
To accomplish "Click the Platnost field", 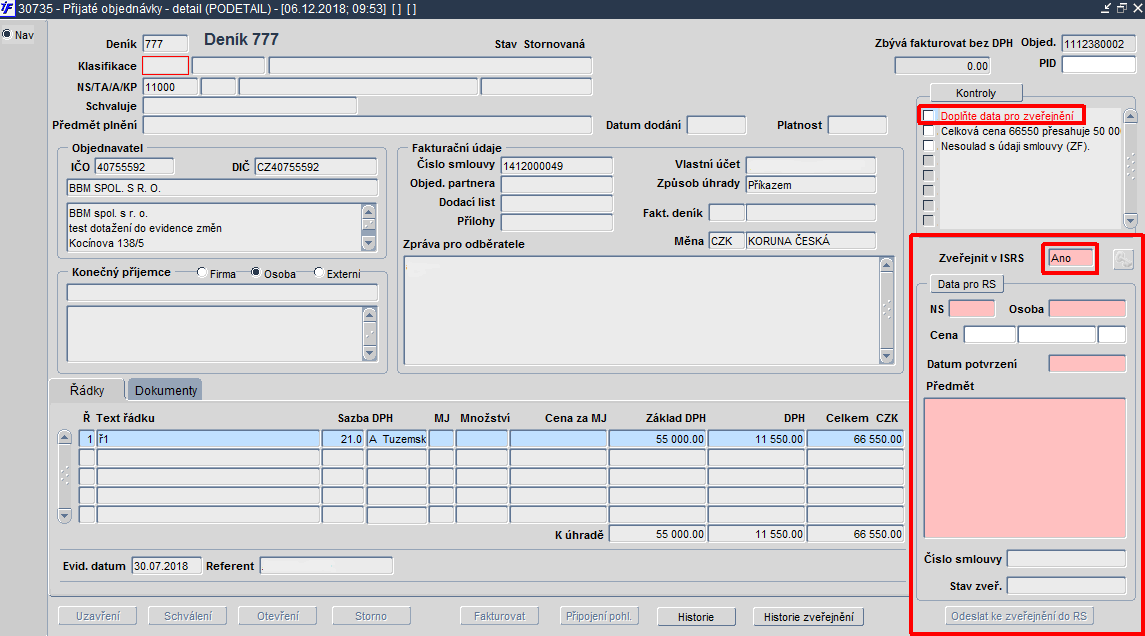I will click(x=857, y=125).
